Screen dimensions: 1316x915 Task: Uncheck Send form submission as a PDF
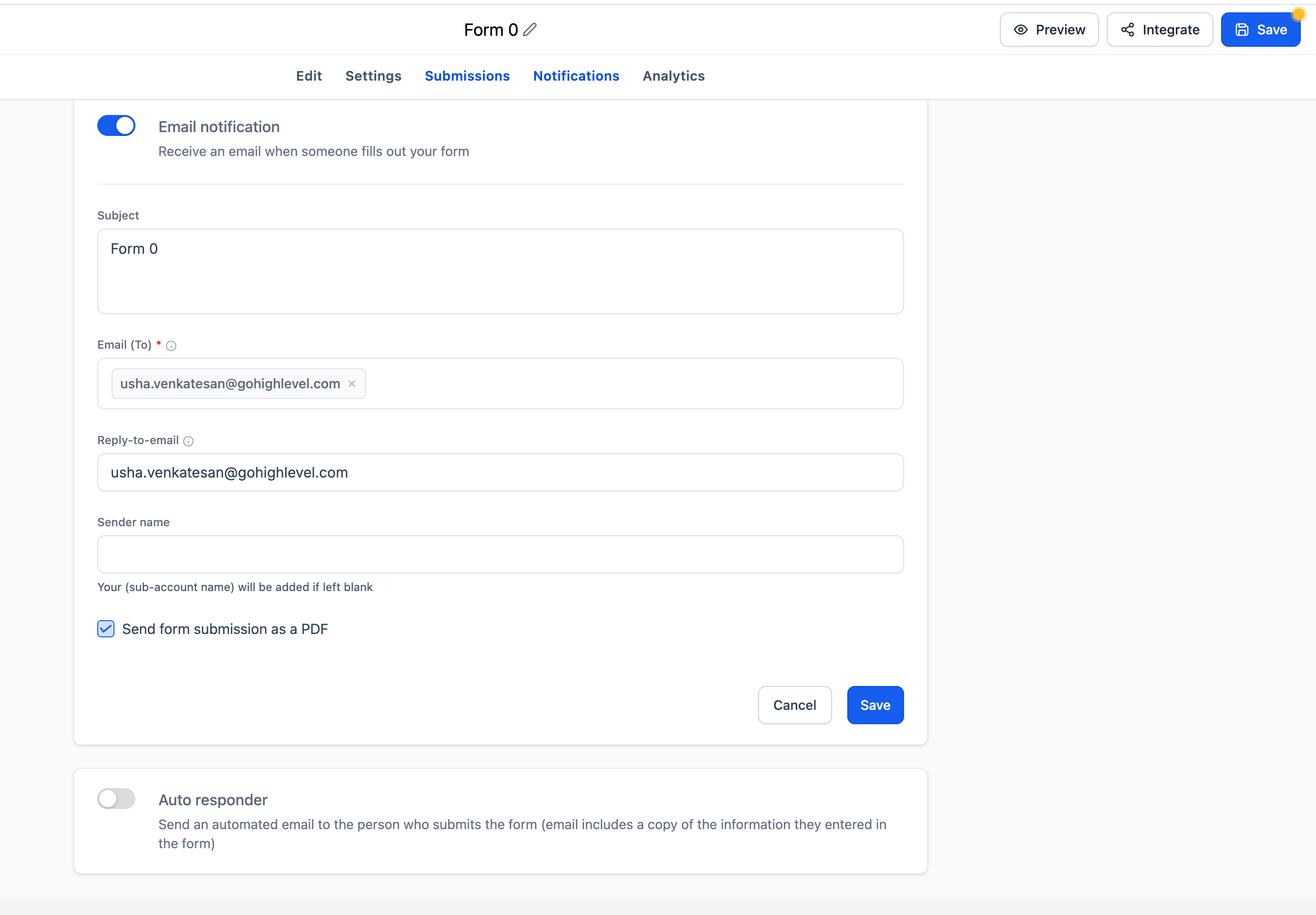[x=106, y=629]
